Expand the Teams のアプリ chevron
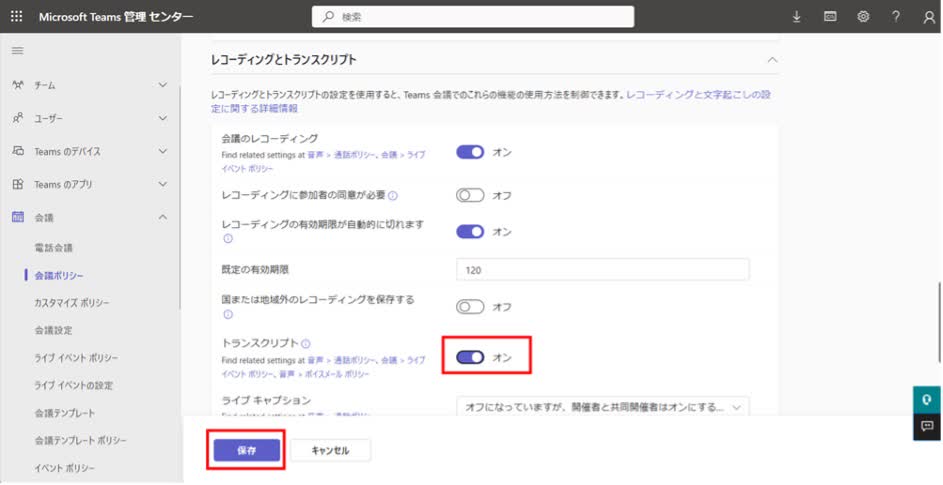 coord(162,184)
